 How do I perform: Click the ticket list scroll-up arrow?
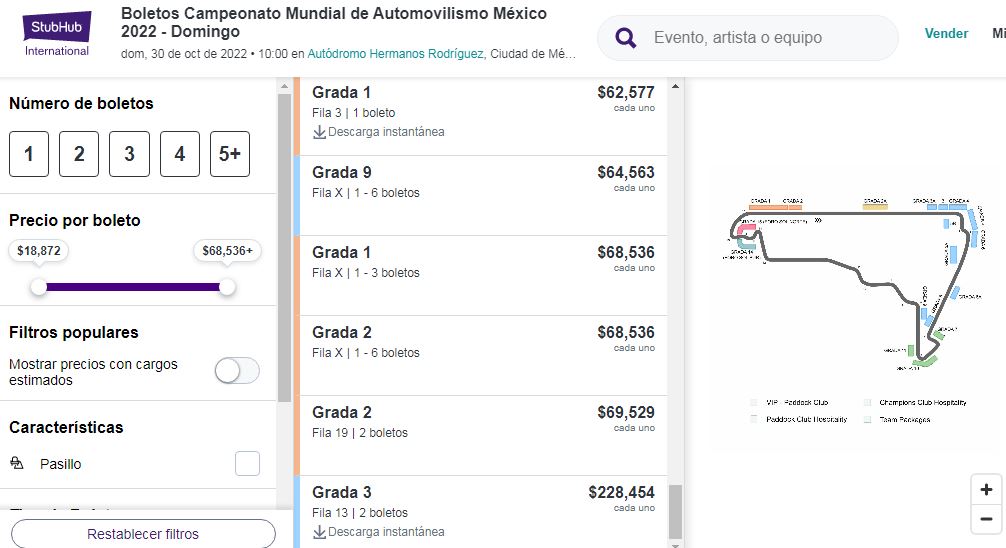click(675, 86)
